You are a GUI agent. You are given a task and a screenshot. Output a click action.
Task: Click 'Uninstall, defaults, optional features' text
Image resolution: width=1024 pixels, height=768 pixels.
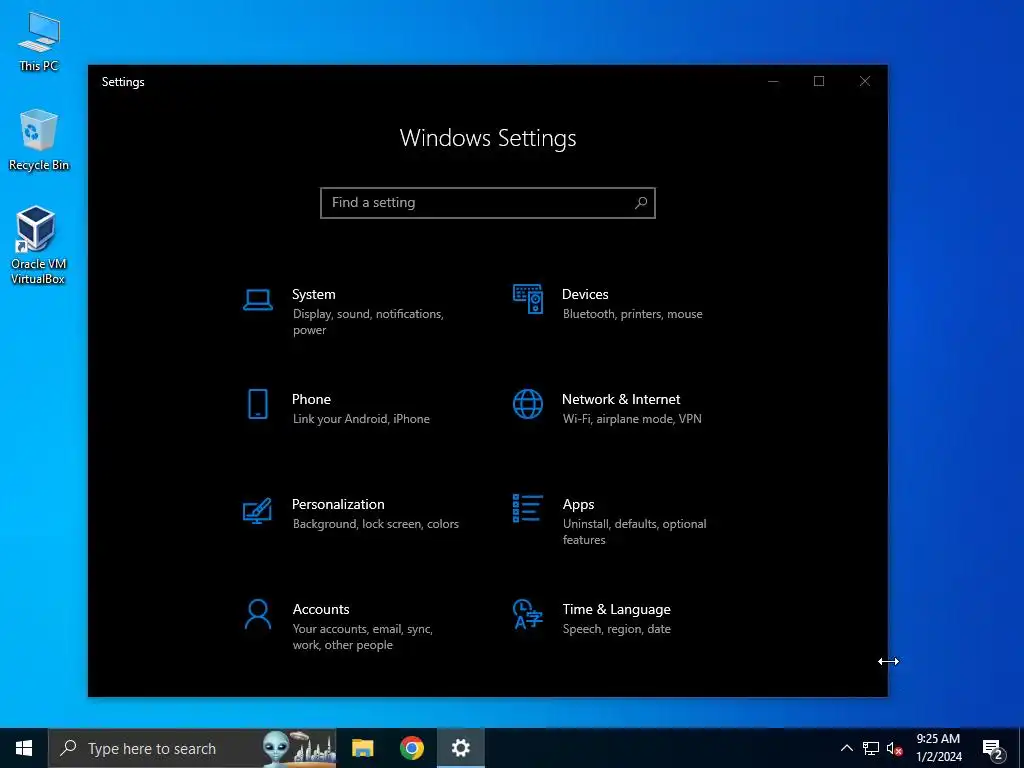[635, 532]
